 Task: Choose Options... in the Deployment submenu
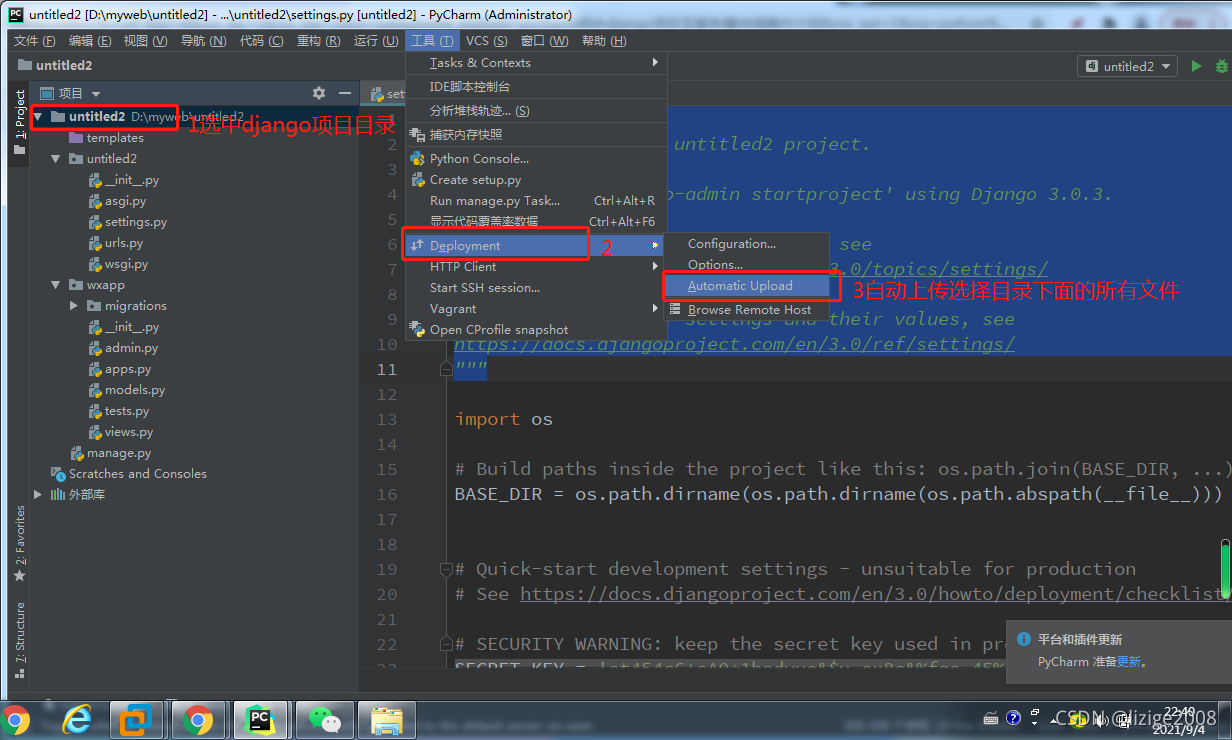coord(747,265)
